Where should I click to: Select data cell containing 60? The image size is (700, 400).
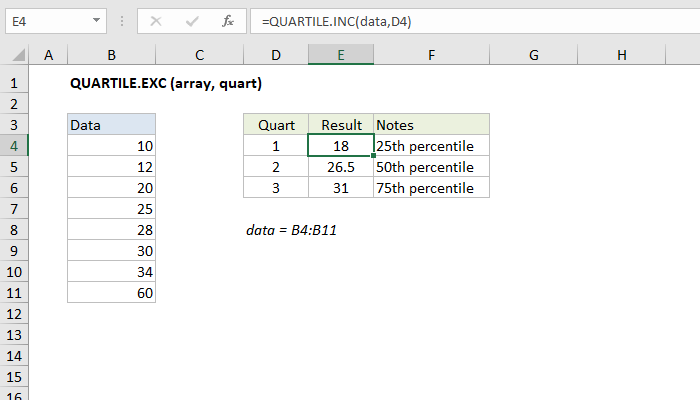click(112, 293)
